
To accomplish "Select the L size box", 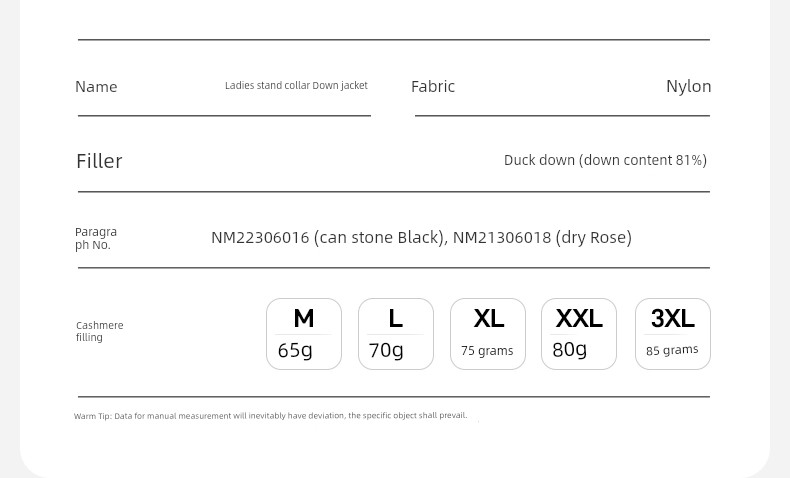I will (x=396, y=334).
